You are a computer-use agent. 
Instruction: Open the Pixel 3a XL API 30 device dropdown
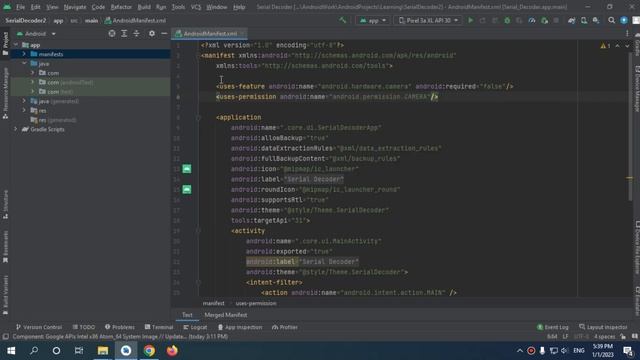click(x=428, y=20)
